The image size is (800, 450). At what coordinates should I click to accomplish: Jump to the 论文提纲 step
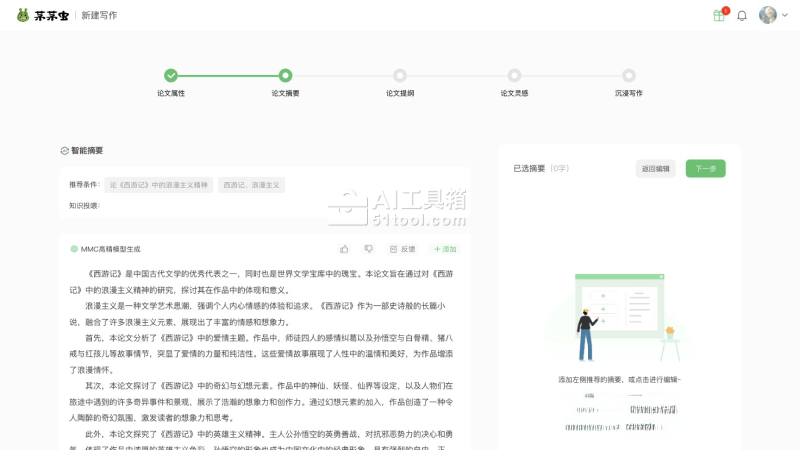click(400, 75)
